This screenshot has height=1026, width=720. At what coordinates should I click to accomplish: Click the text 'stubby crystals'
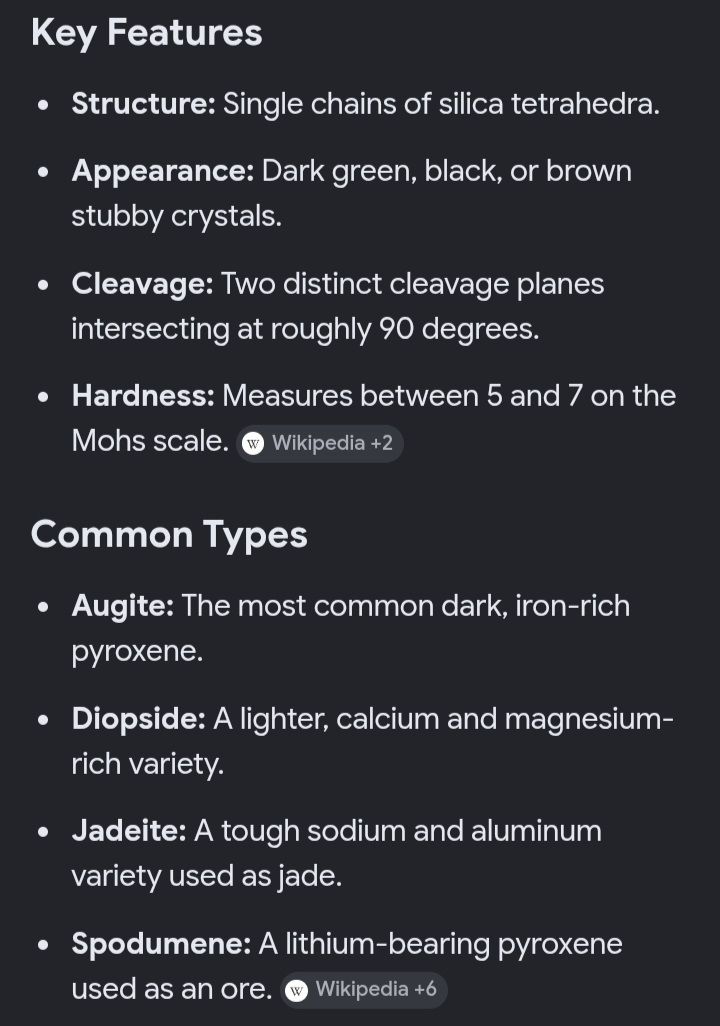coord(175,217)
